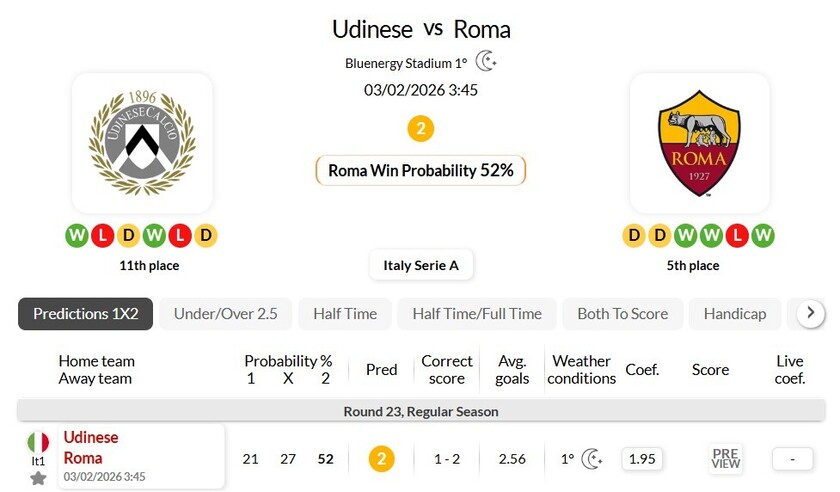Open the Both To Score tab

click(622, 314)
